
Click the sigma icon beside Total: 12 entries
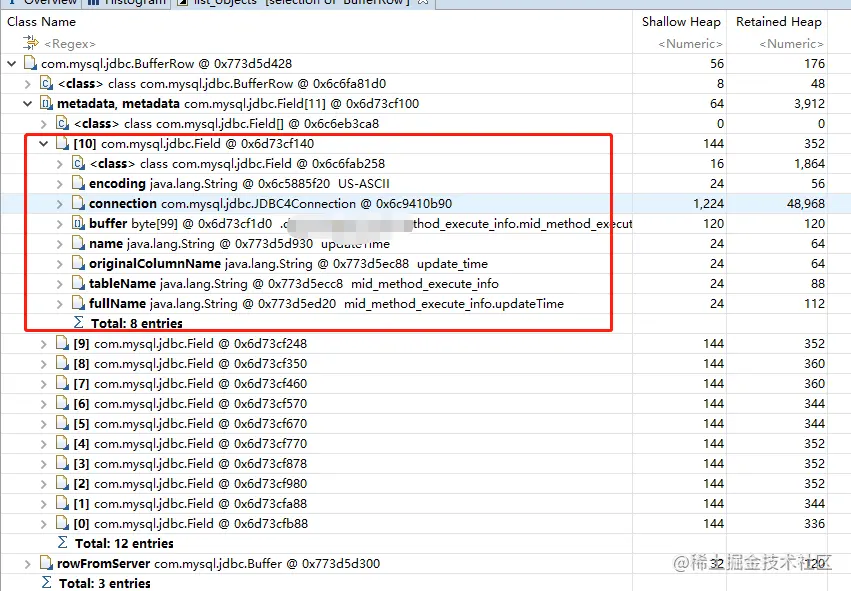(x=63, y=543)
